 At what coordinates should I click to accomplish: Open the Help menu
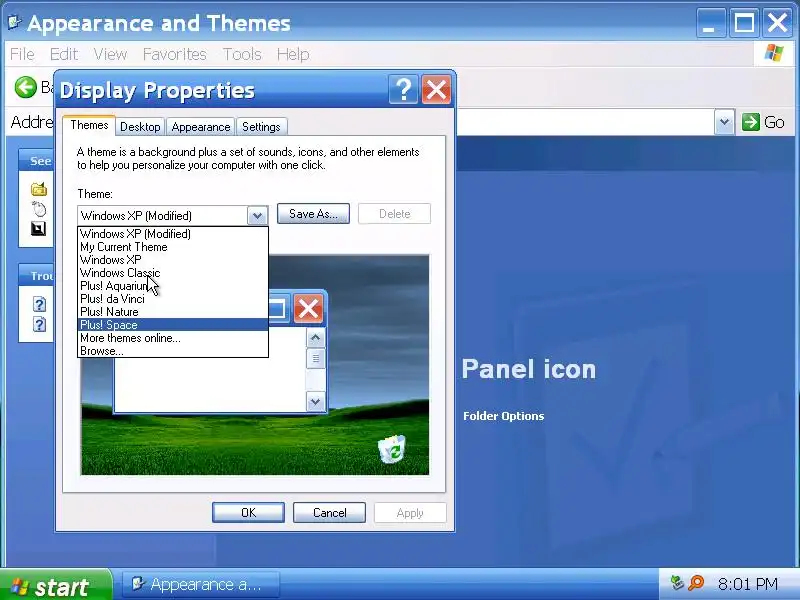point(293,54)
